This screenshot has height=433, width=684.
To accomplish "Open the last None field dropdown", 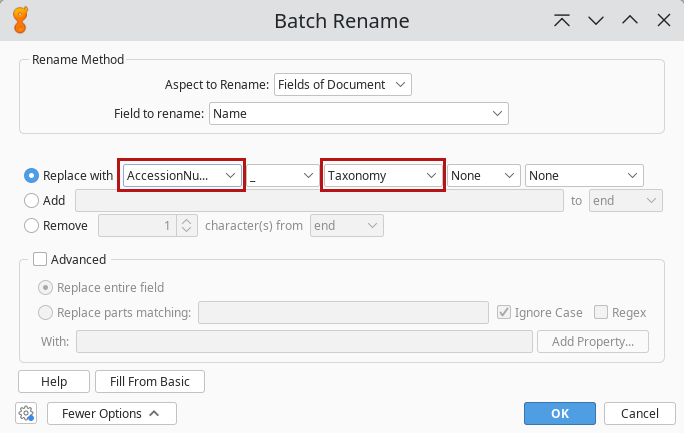I will pos(583,175).
